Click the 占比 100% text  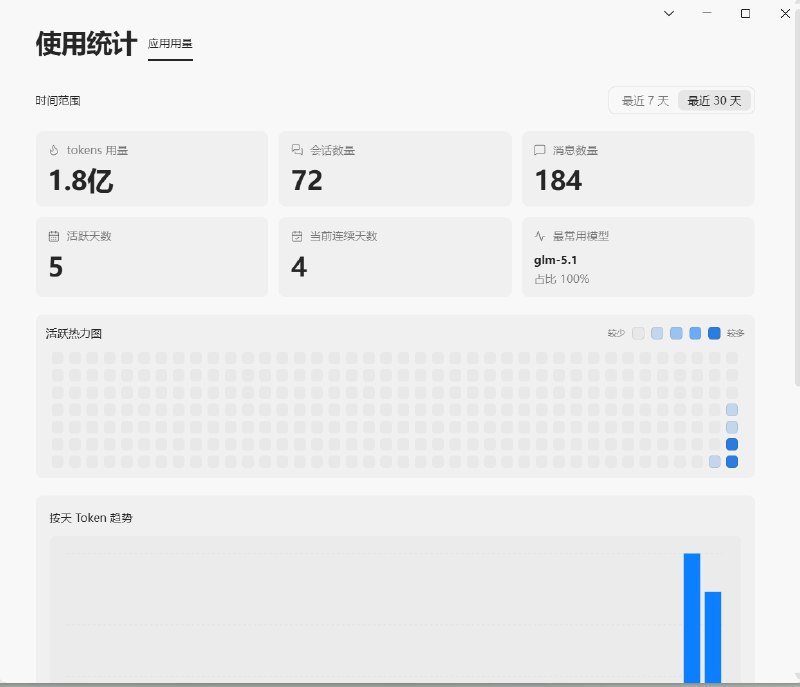[562, 279]
